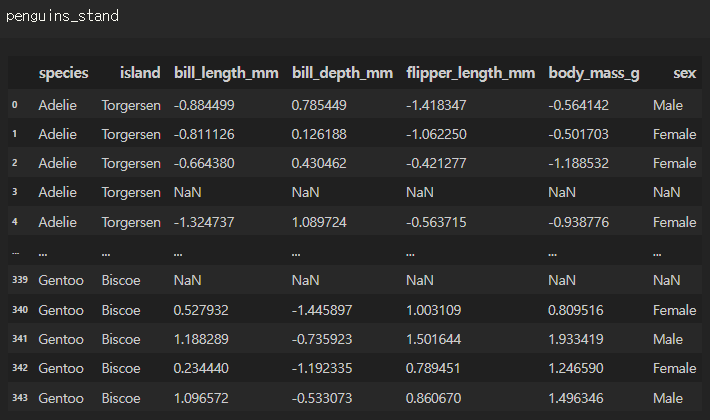Click bill length value 0.527932
This screenshot has height=420, width=710.
pyautogui.click(x=201, y=310)
